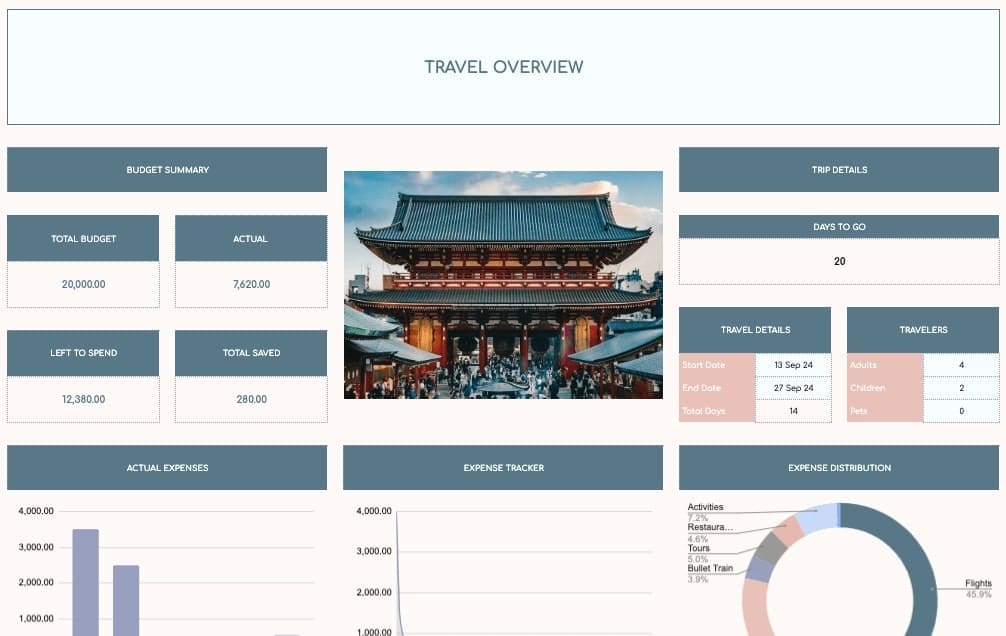Click the TRAVEL DETAILS header
Screen dimensions: 1006x636
pos(755,330)
